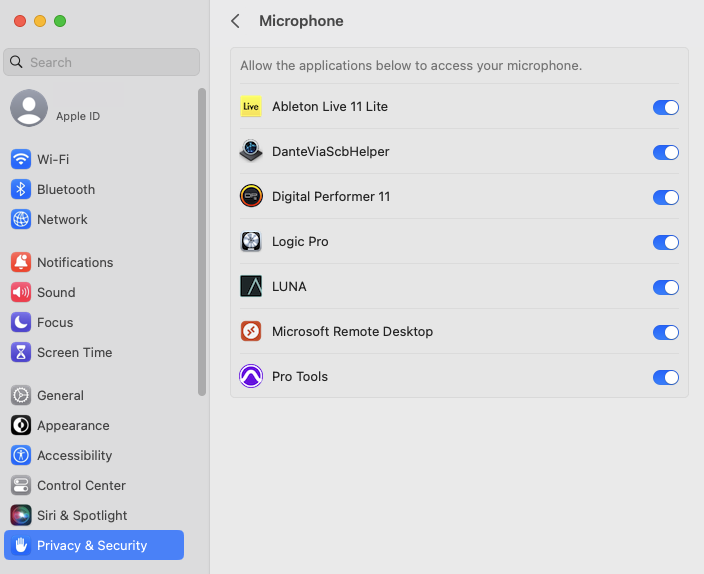Click the Apple ID avatar icon

[29, 108]
